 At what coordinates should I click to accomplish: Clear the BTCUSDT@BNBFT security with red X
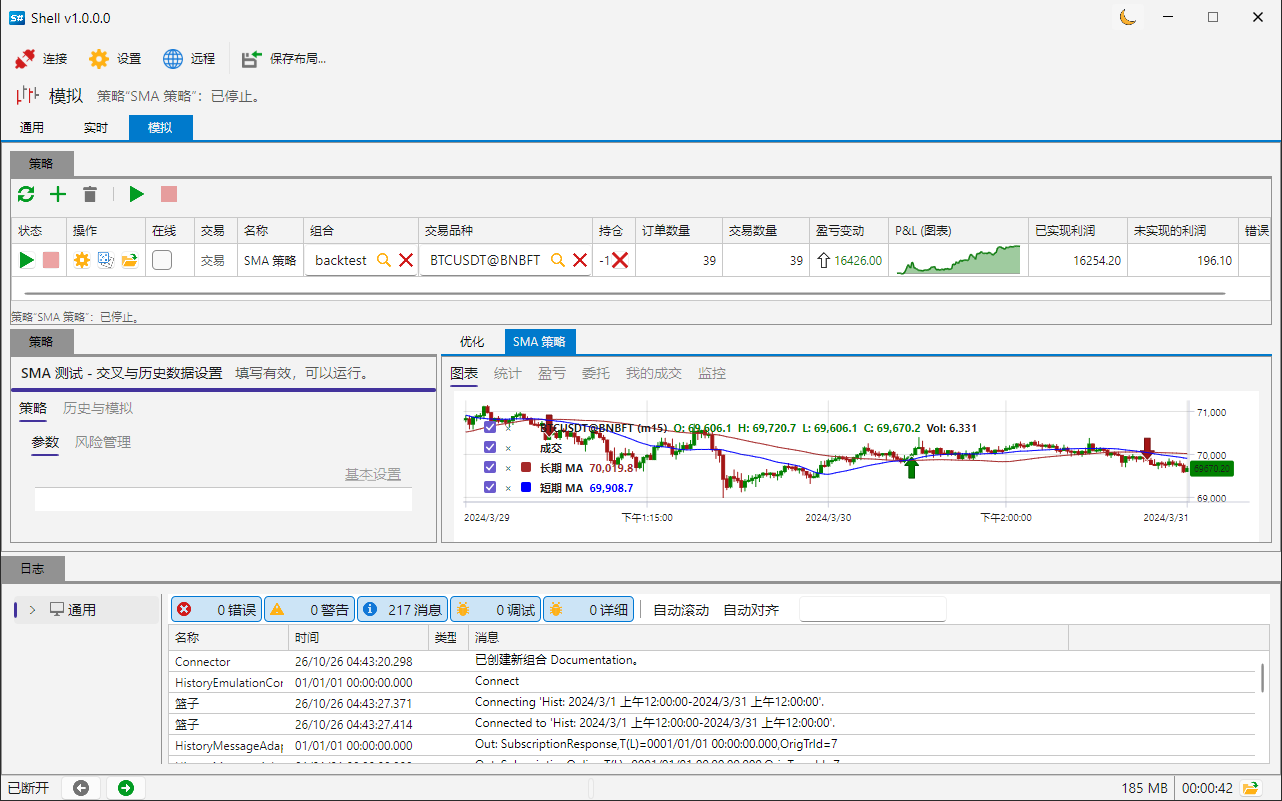[580, 260]
